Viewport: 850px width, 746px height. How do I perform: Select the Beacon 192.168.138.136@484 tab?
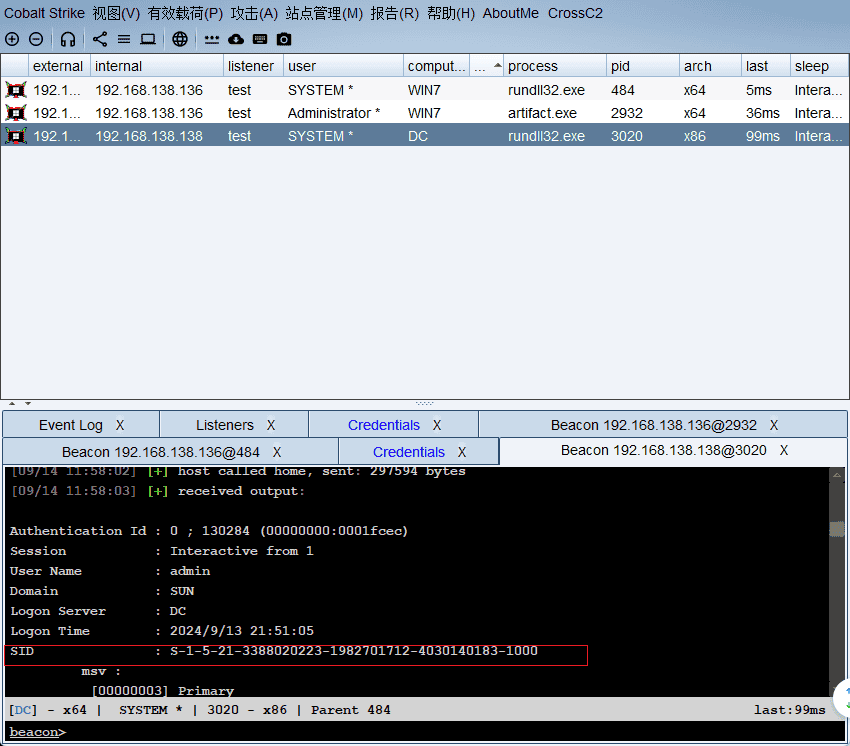coord(160,452)
